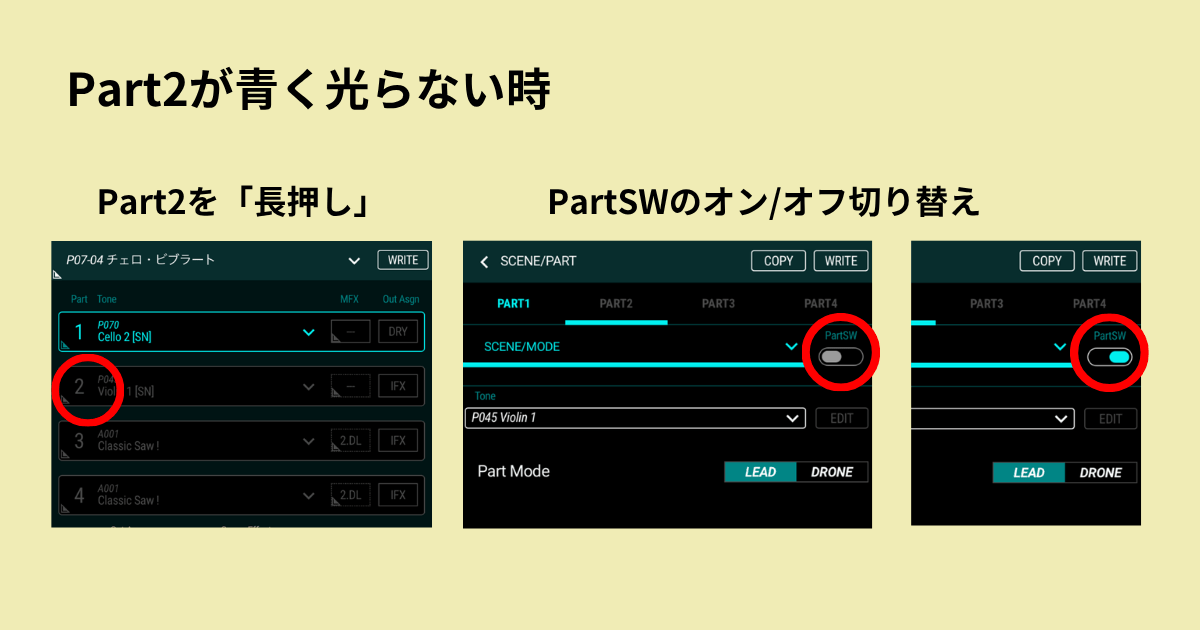Select DRONE beside the Part Mode label
The height and width of the screenshot is (630, 1200).
(832, 472)
